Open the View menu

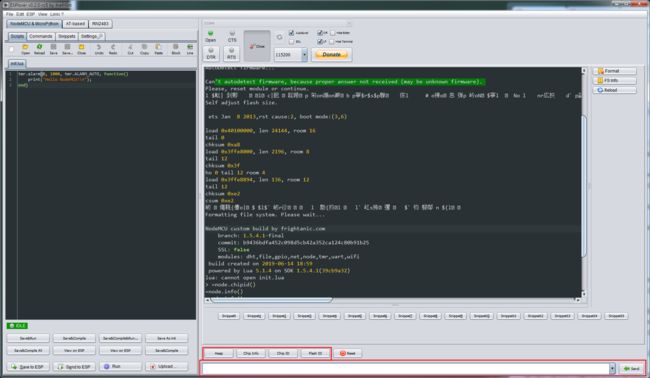click(x=43, y=14)
